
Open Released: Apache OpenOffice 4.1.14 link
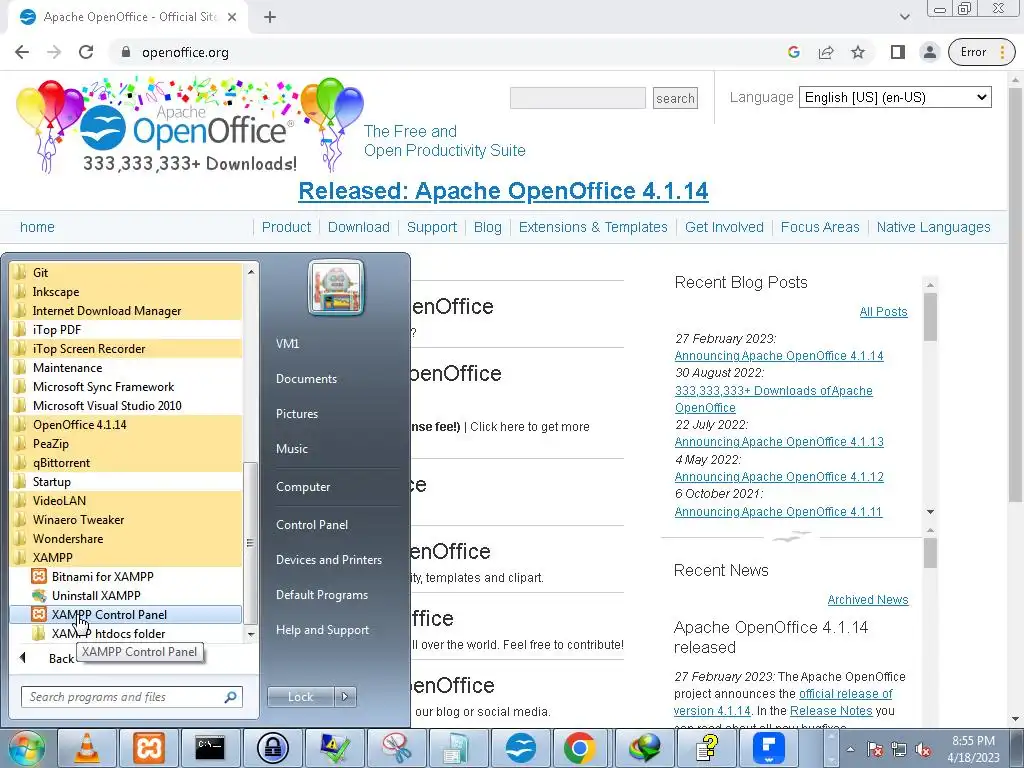point(503,191)
